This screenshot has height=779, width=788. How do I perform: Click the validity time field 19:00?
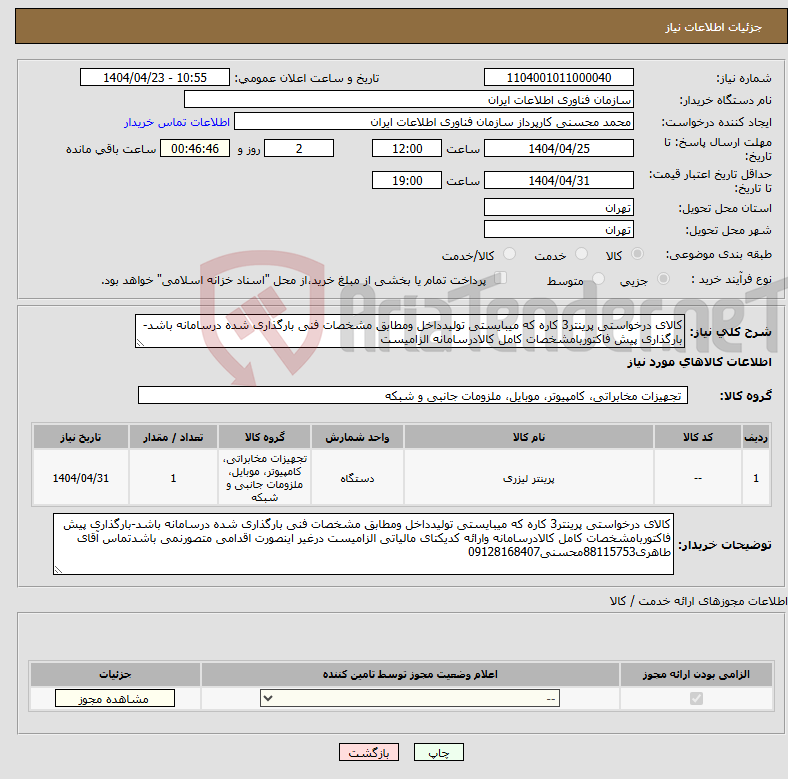(407, 180)
